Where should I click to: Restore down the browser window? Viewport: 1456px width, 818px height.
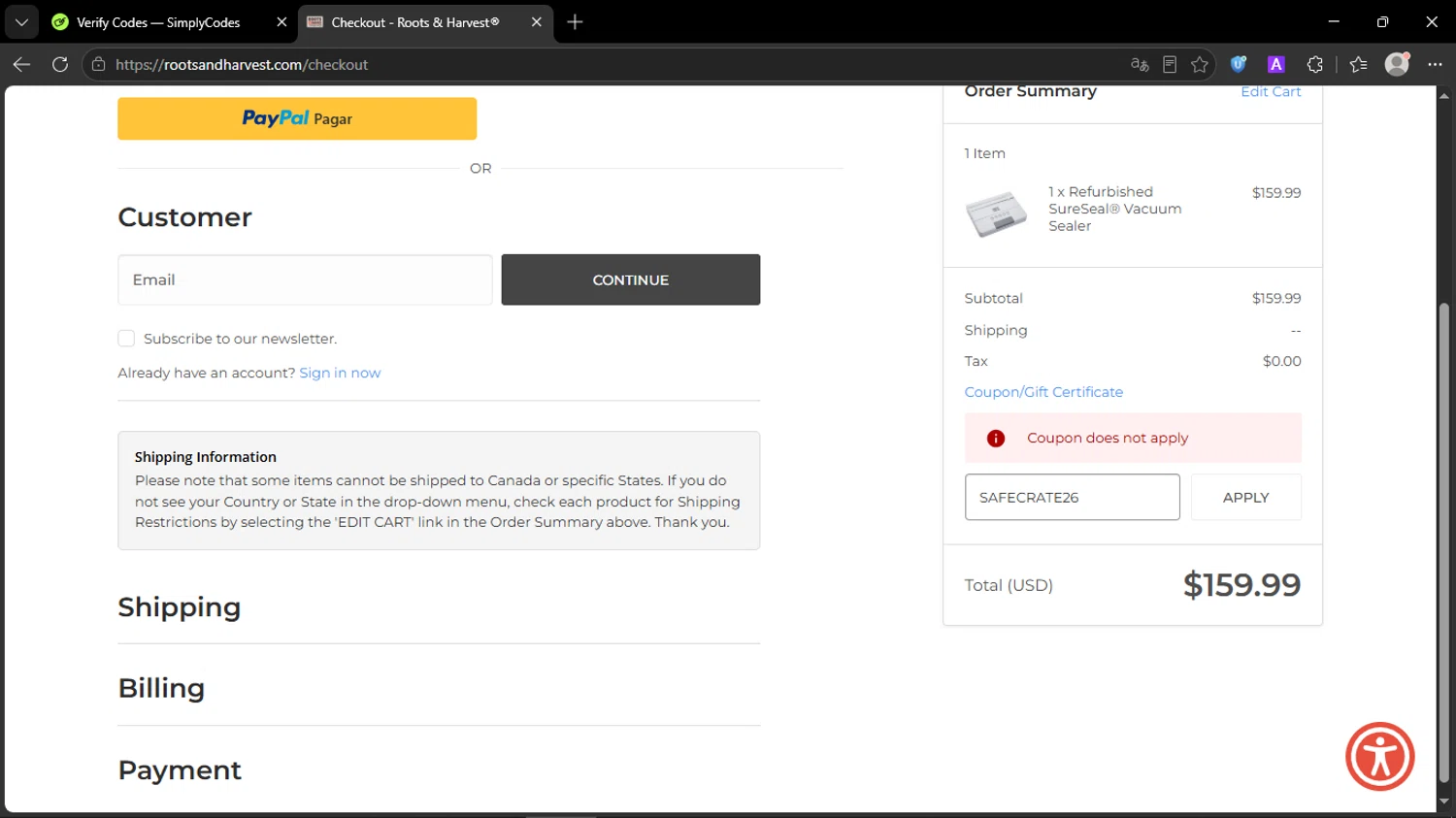click(1382, 21)
